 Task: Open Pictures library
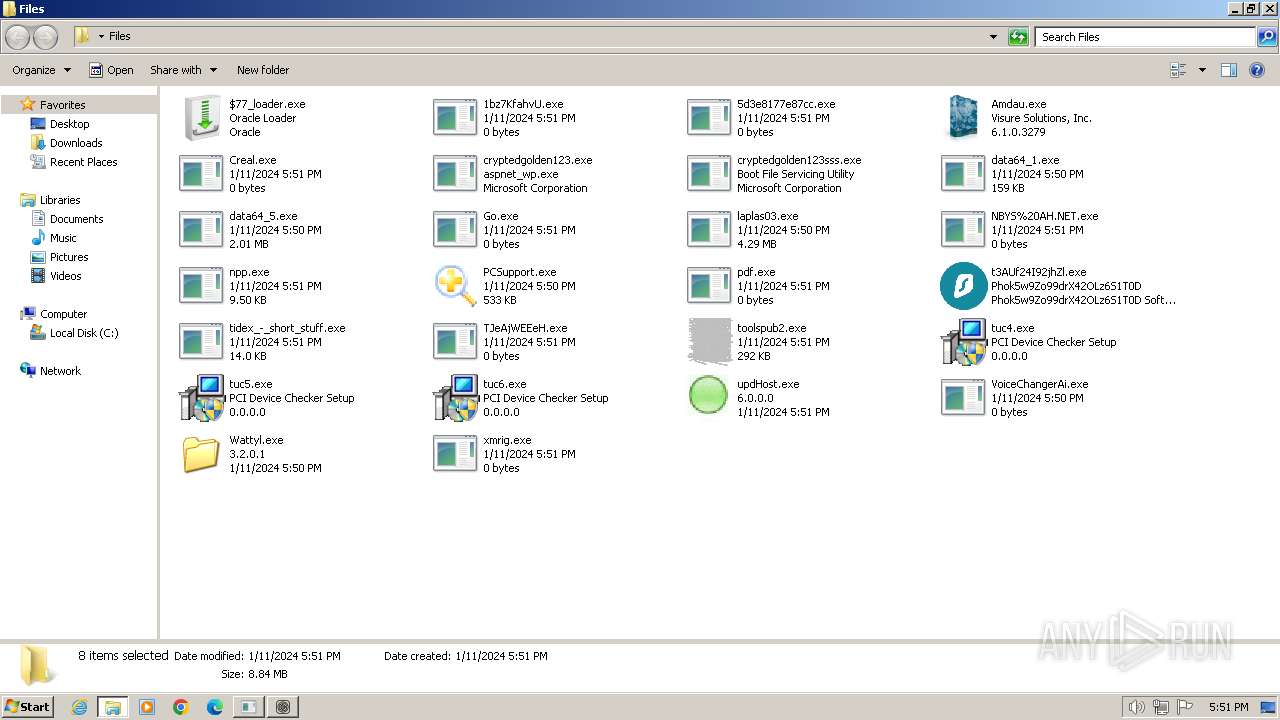[x=69, y=257]
